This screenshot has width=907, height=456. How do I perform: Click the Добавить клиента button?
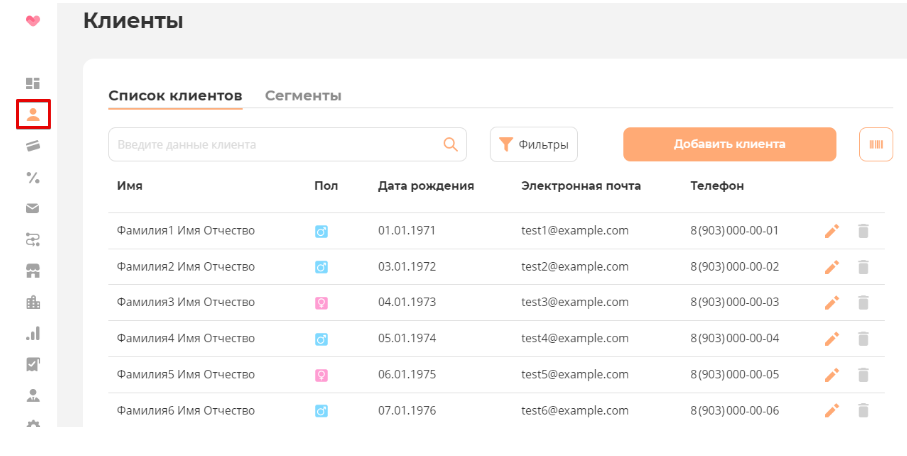pyautogui.click(x=729, y=144)
